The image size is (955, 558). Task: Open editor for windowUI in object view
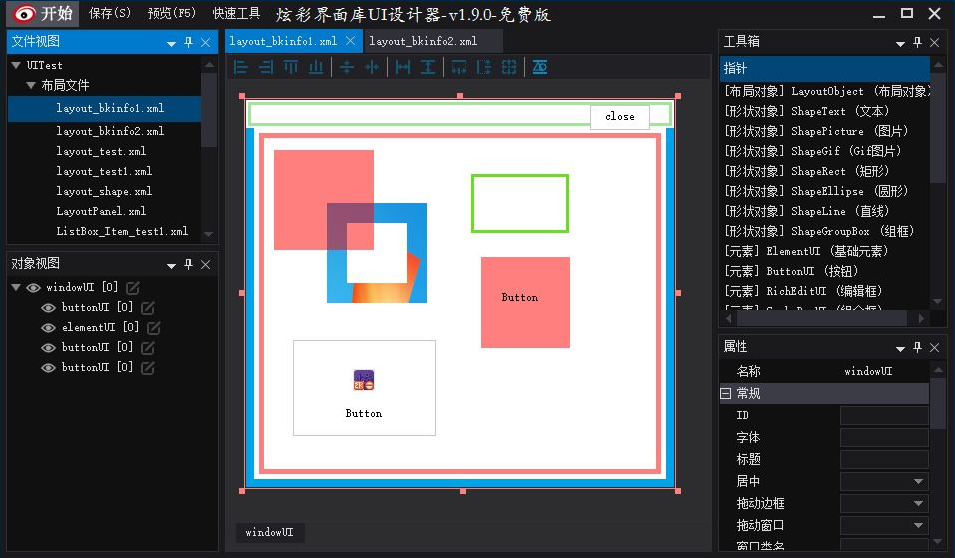(133, 287)
